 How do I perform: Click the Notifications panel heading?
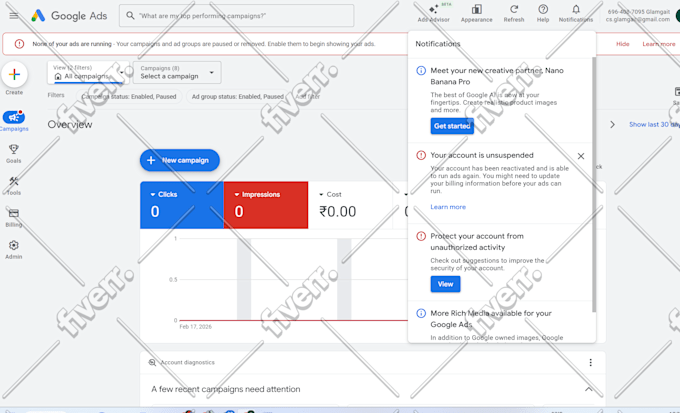point(438,44)
